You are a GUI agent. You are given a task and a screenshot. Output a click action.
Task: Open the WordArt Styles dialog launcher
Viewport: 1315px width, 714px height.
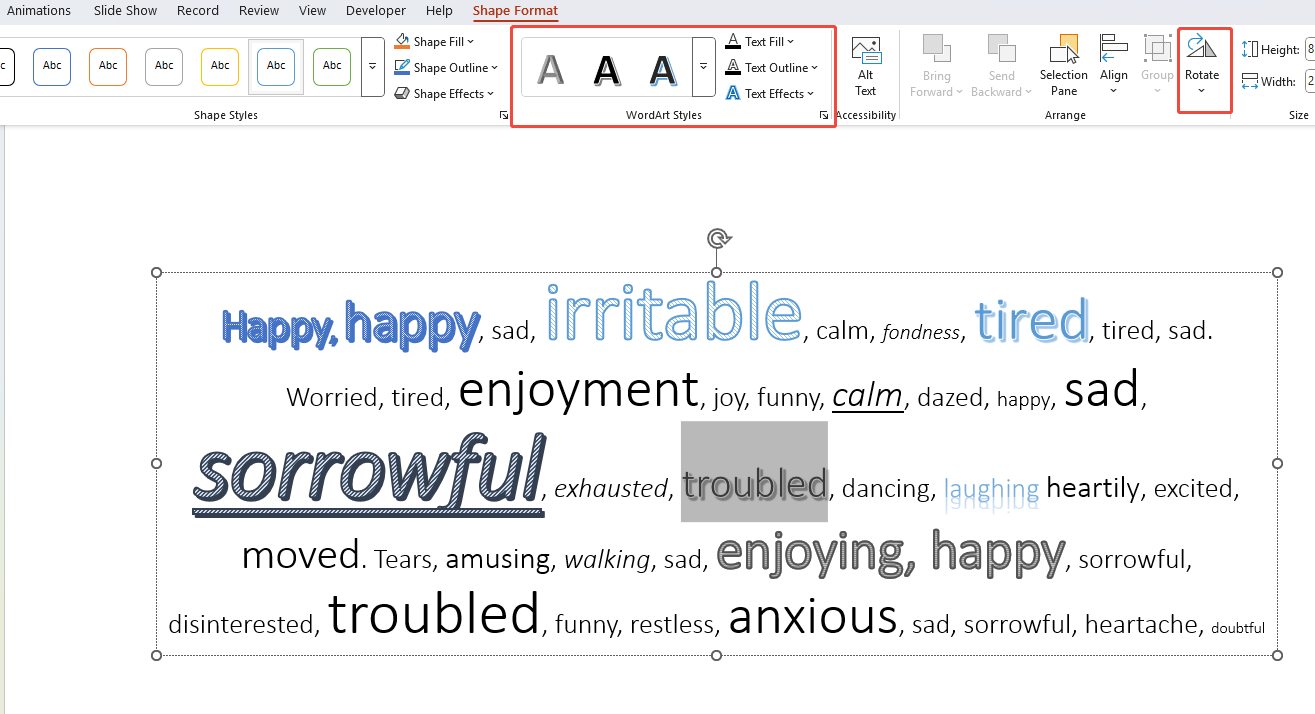click(823, 115)
